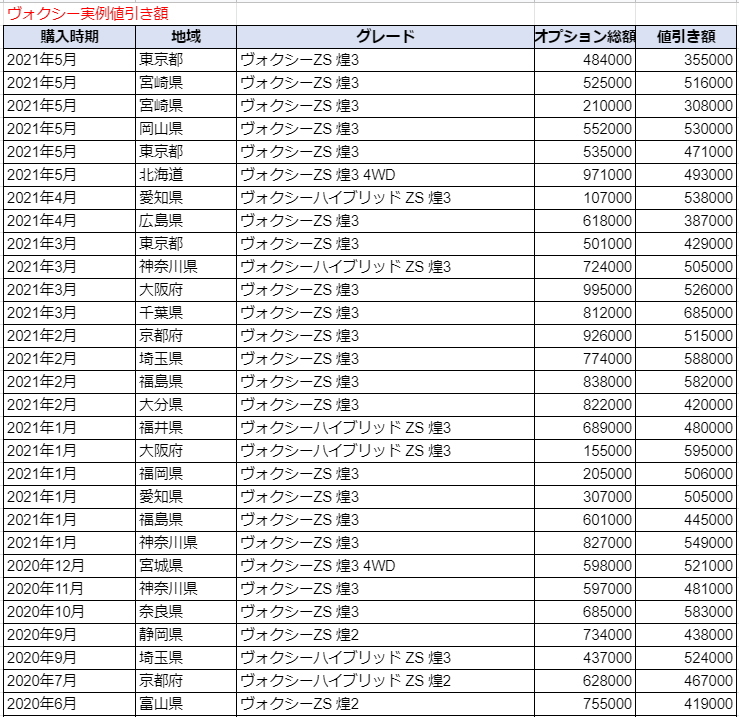739x717 pixels.
Task: Select the date cell 2020年6月
Action: click(69, 704)
